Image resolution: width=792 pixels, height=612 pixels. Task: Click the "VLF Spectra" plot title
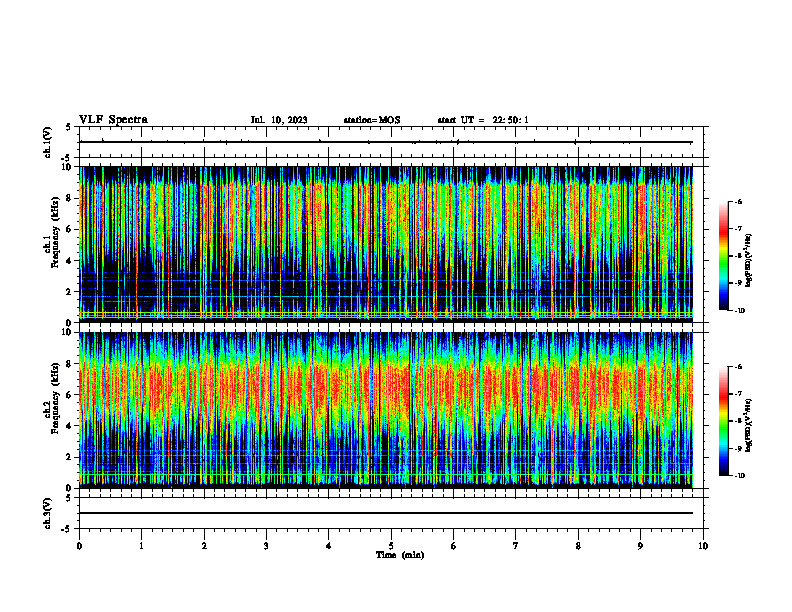click(113, 120)
